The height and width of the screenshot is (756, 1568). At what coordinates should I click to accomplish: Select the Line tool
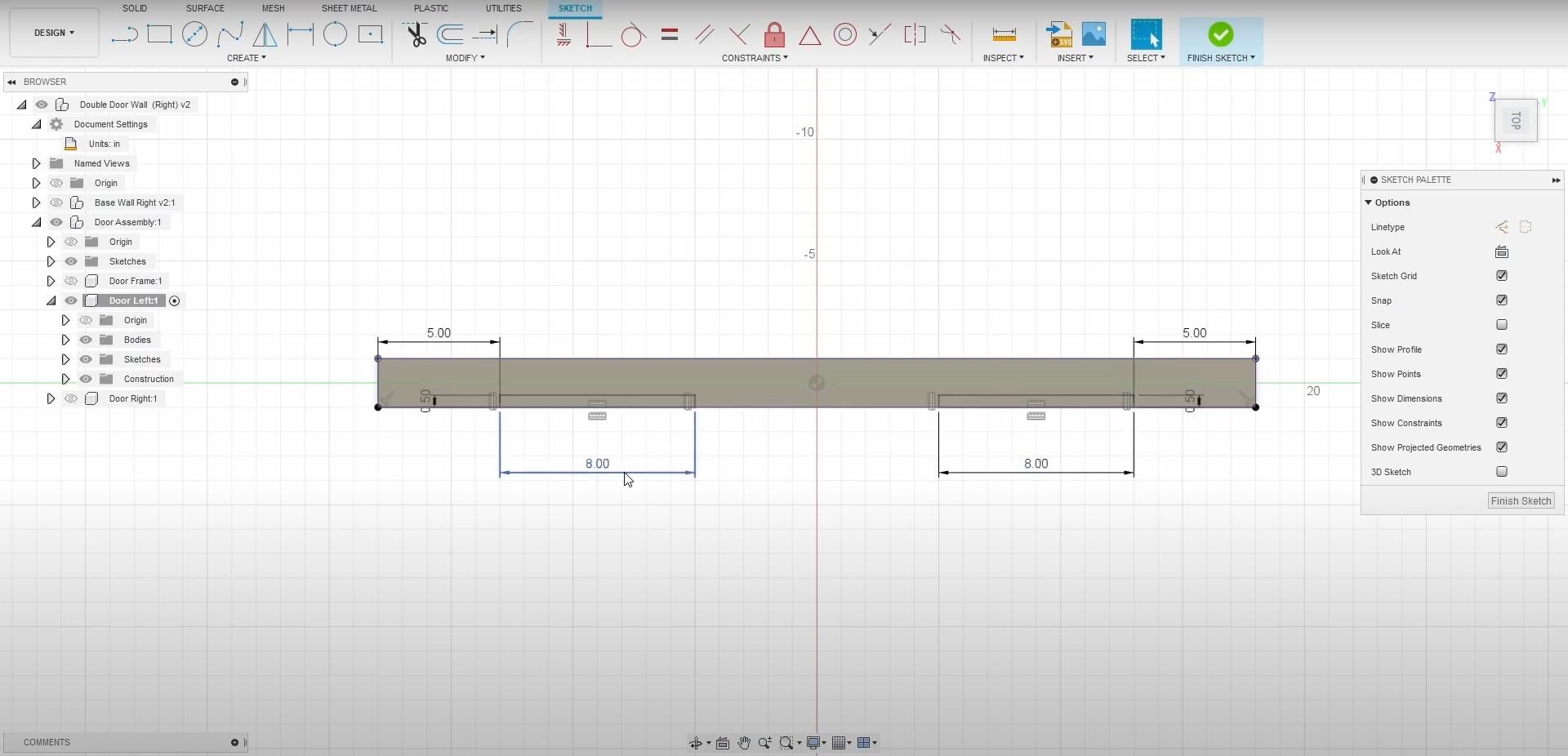tap(124, 34)
